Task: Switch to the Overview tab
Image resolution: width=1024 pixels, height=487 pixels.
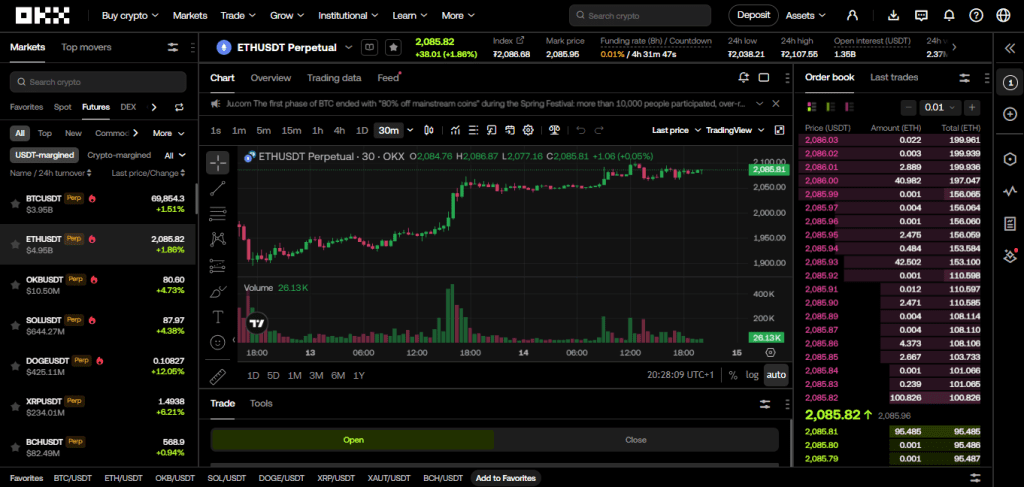Action: pos(270,78)
